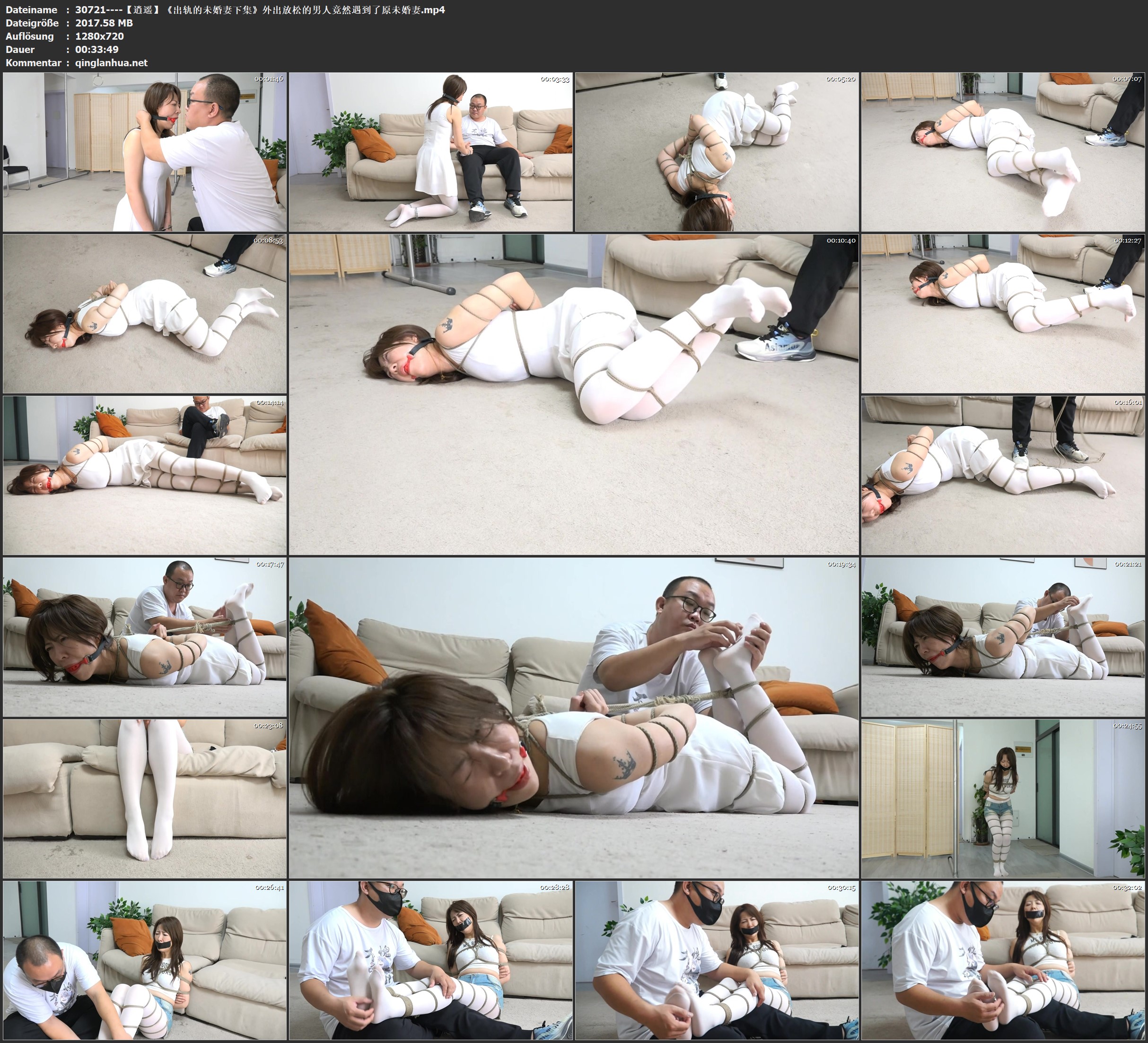Screen dimensions: 1148x1043
Task: Click the frame at 00:16:01
Action: coord(1003,475)
